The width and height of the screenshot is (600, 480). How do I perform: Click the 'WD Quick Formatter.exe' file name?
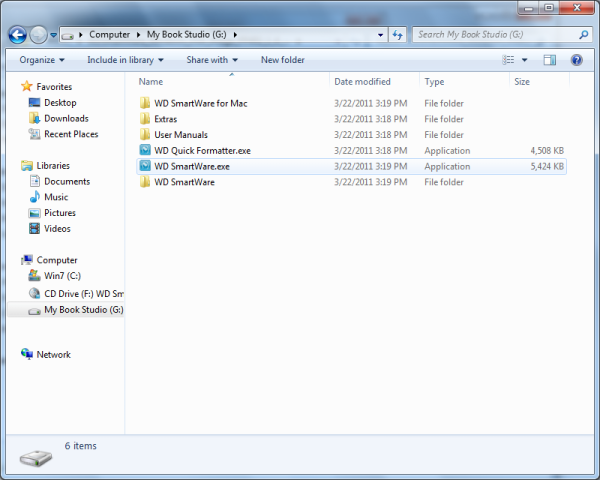tap(202, 150)
